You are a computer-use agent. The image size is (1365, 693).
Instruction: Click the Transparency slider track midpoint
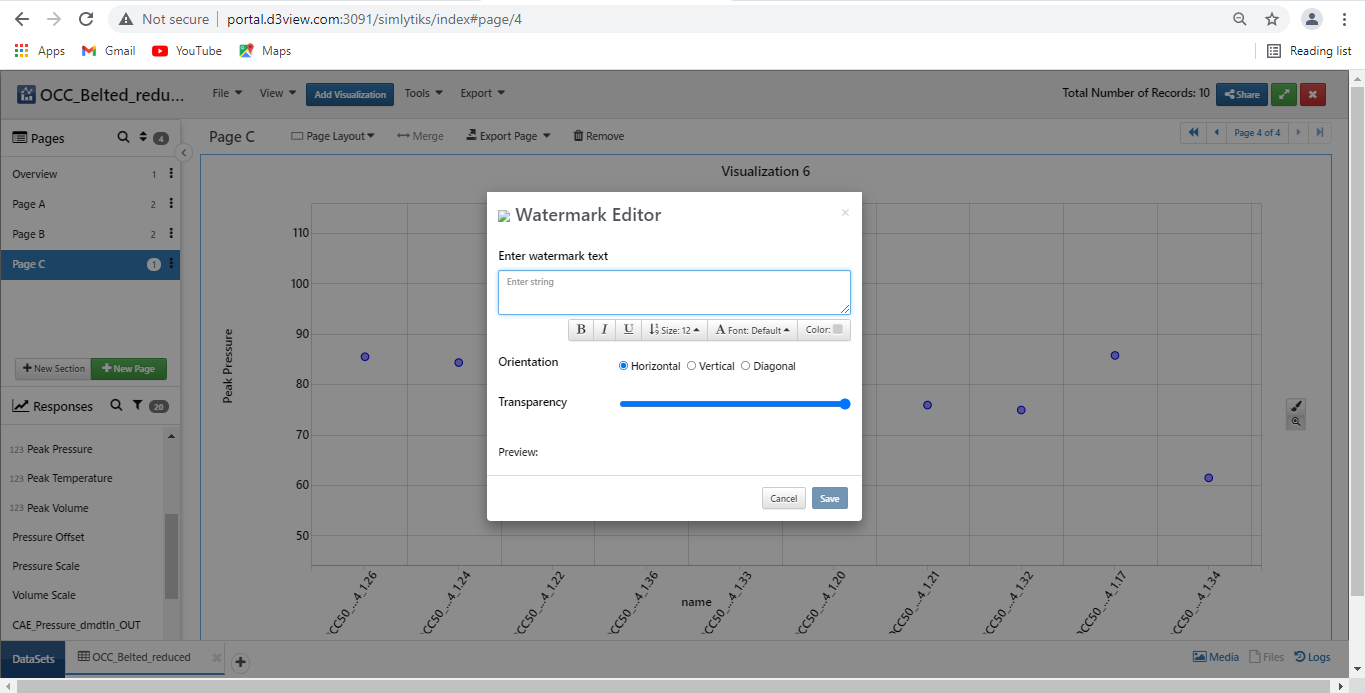[734, 404]
